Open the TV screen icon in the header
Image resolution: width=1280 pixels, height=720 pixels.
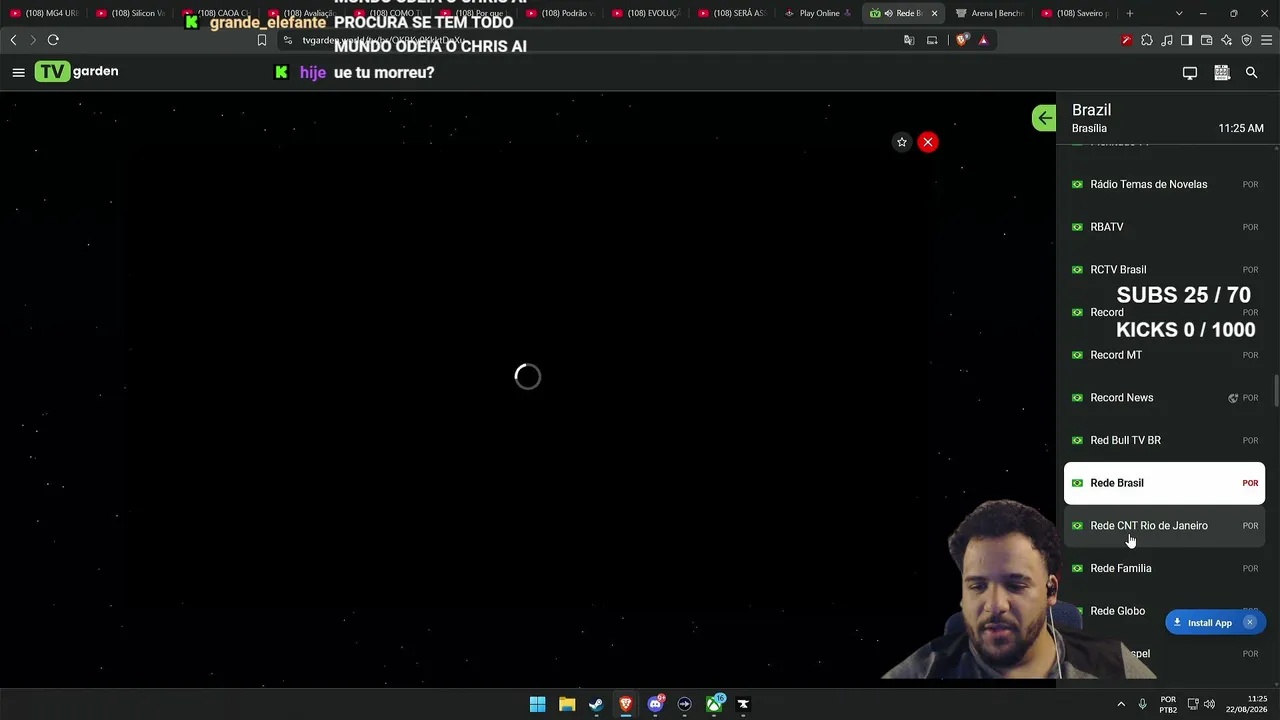pyautogui.click(x=1190, y=72)
